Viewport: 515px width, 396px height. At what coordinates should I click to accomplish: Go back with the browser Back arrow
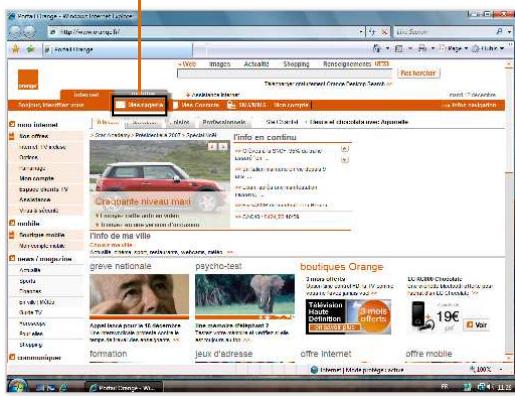16,32
